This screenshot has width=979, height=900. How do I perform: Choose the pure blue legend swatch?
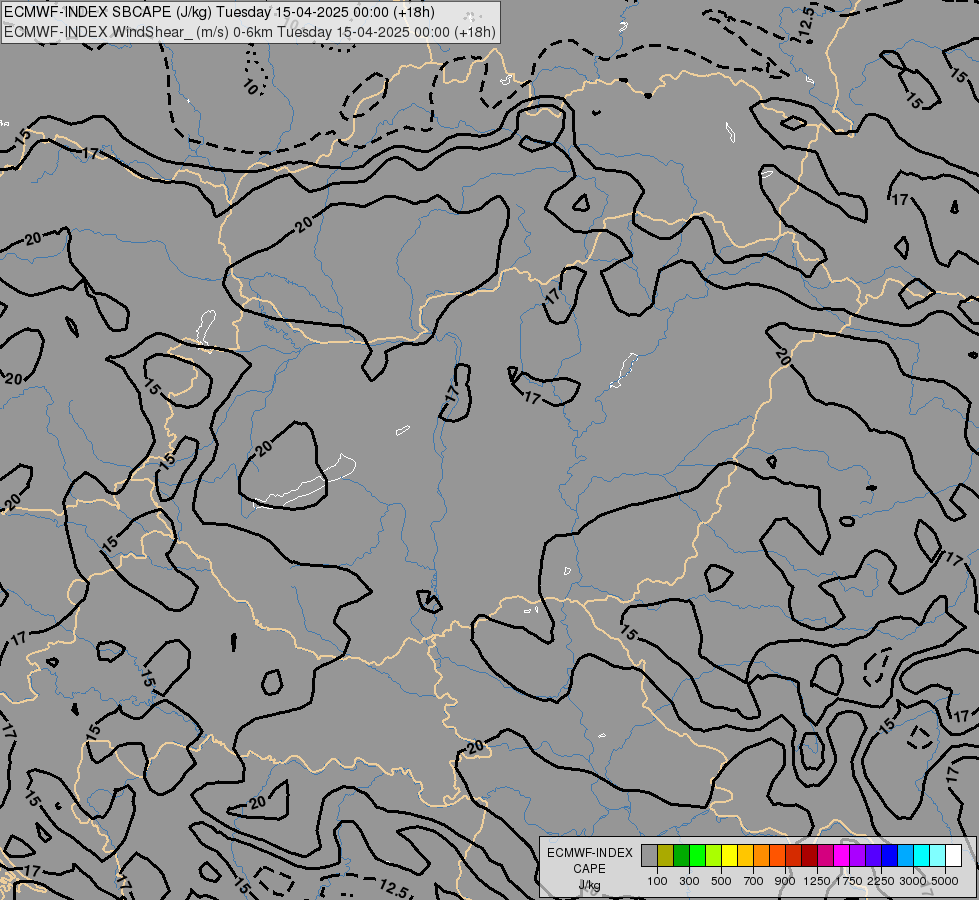[x=889, y=855]
